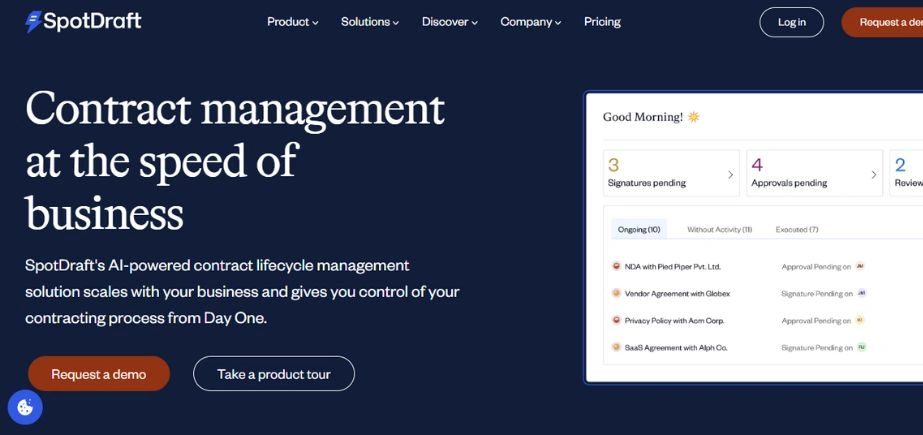923x435 pixels.
Task: Click the avatar badge in the Vendor Agreement with Globex row
Action: tap(862, 293)
